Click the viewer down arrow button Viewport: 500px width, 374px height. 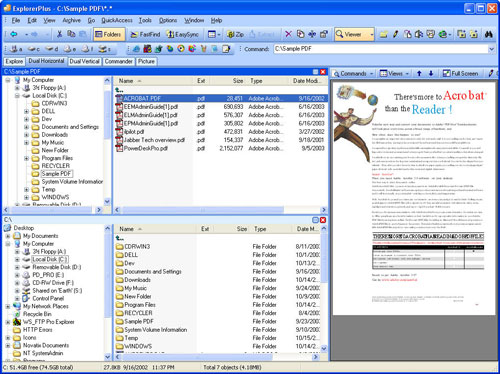pyautogui.click(x=431, y=73)
